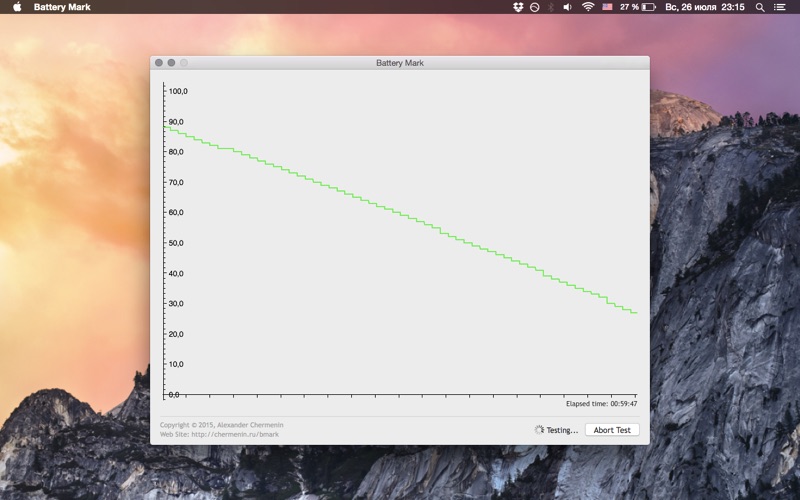Open Spotlight search magnifier
The image size is (800, 500).
point(760,7)
